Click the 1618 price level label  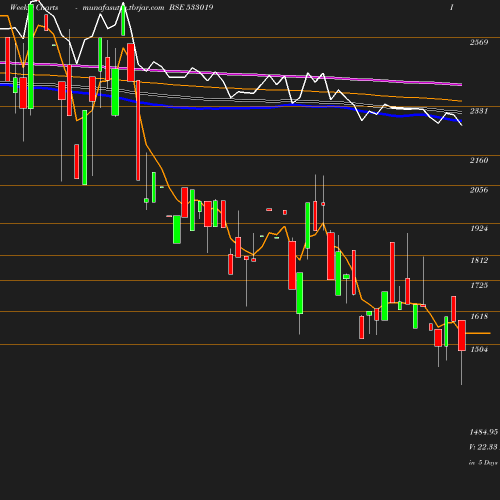(479, 316)
